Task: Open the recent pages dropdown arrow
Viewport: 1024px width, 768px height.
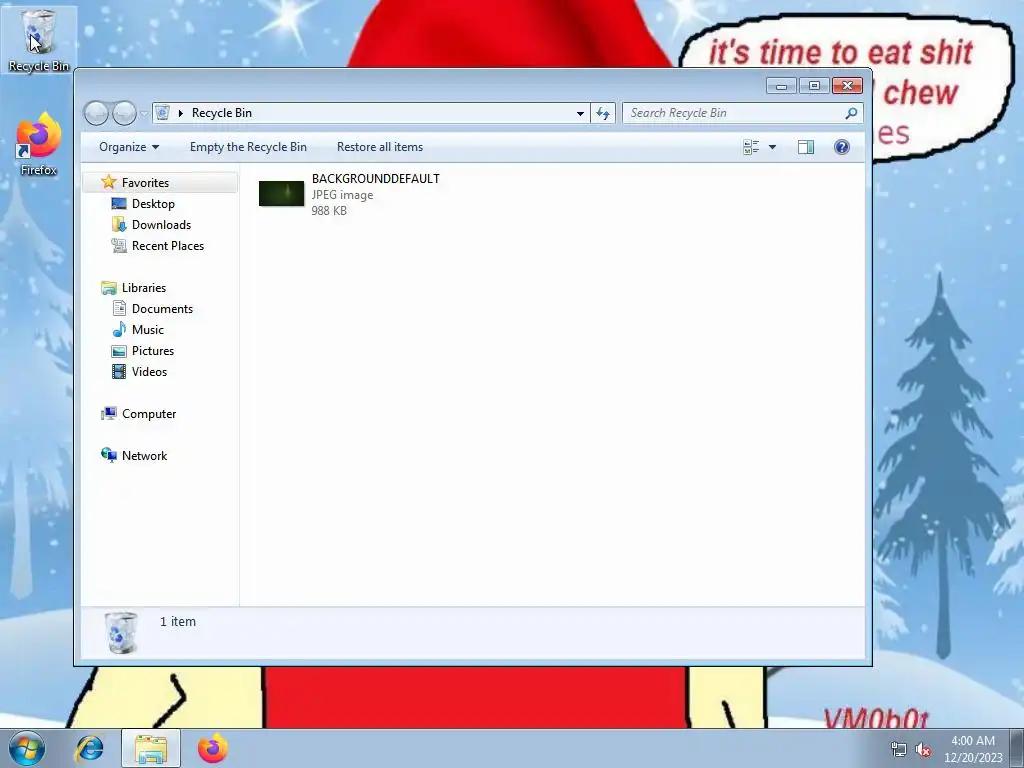Action: click(144, 114)
